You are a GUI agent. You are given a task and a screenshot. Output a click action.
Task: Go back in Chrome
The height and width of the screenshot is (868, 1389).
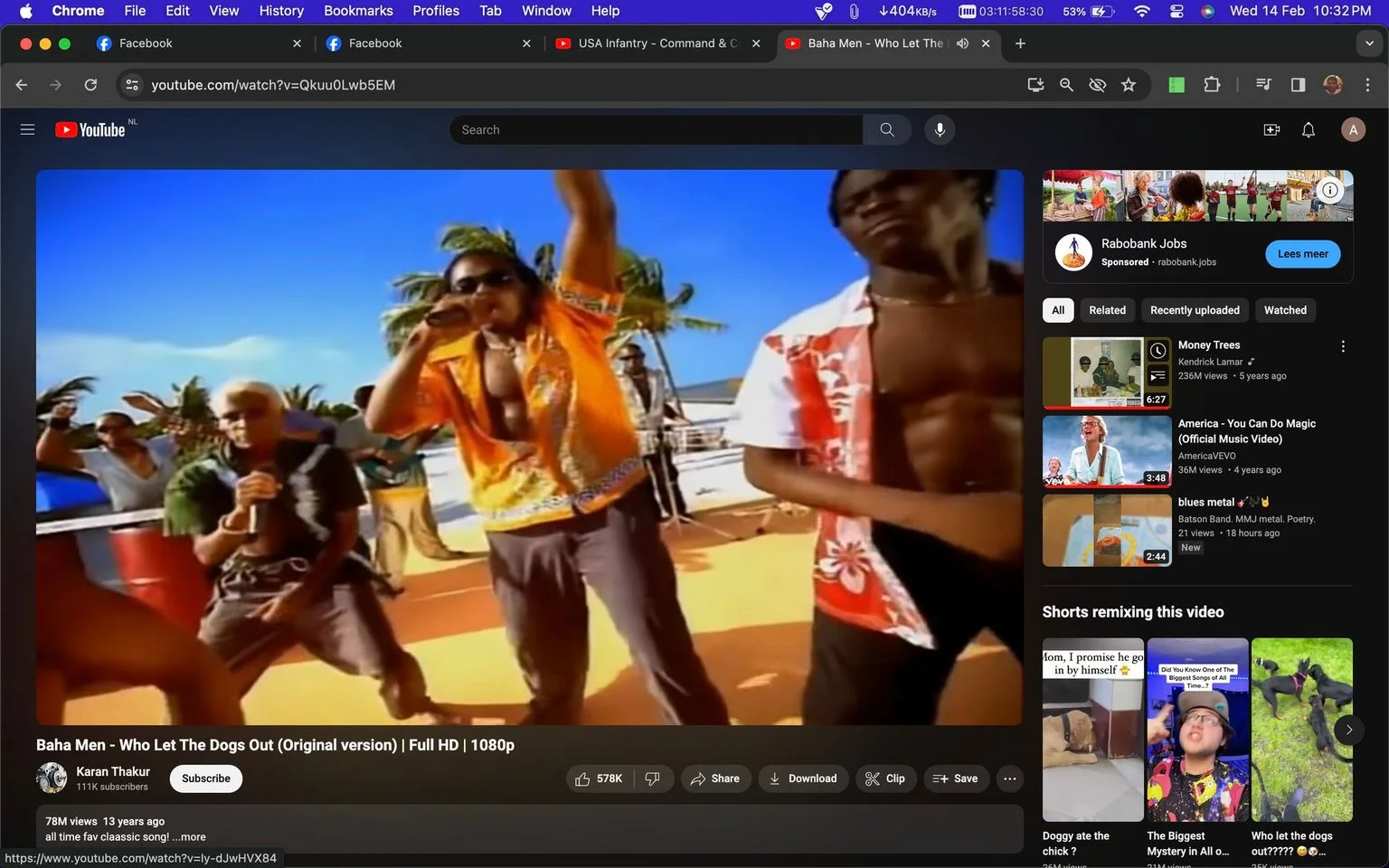(22, 85)
